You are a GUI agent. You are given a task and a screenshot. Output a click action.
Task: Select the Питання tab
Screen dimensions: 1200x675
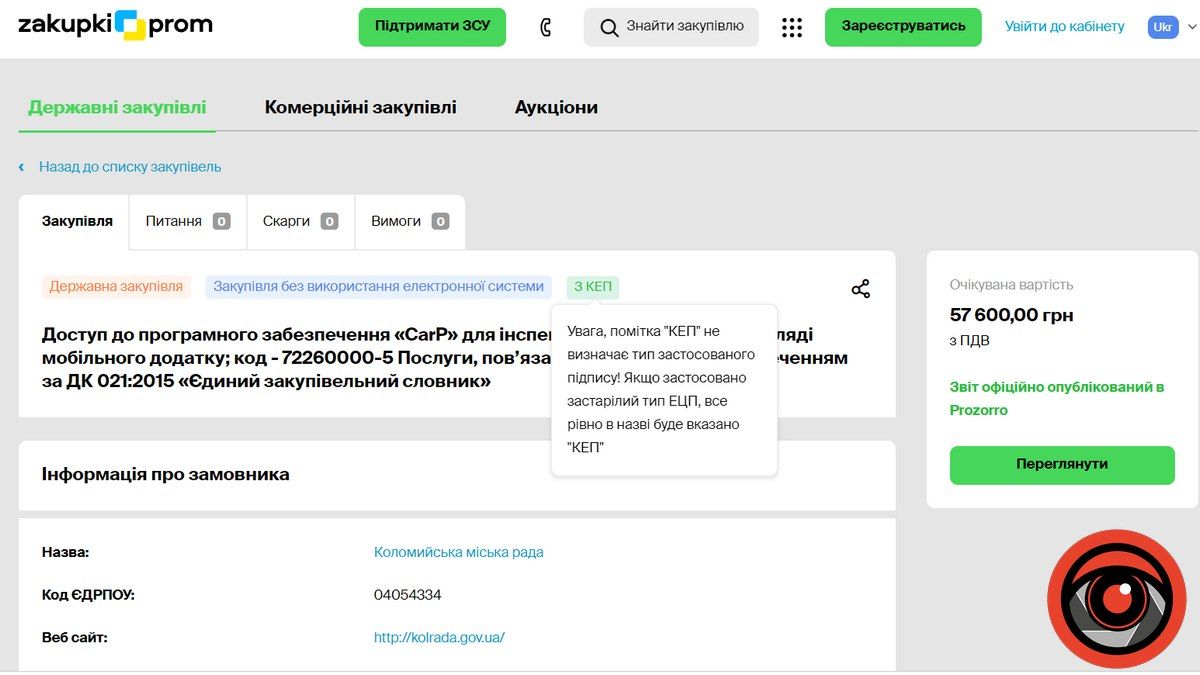pyautogui.click(x=186, y=221)
